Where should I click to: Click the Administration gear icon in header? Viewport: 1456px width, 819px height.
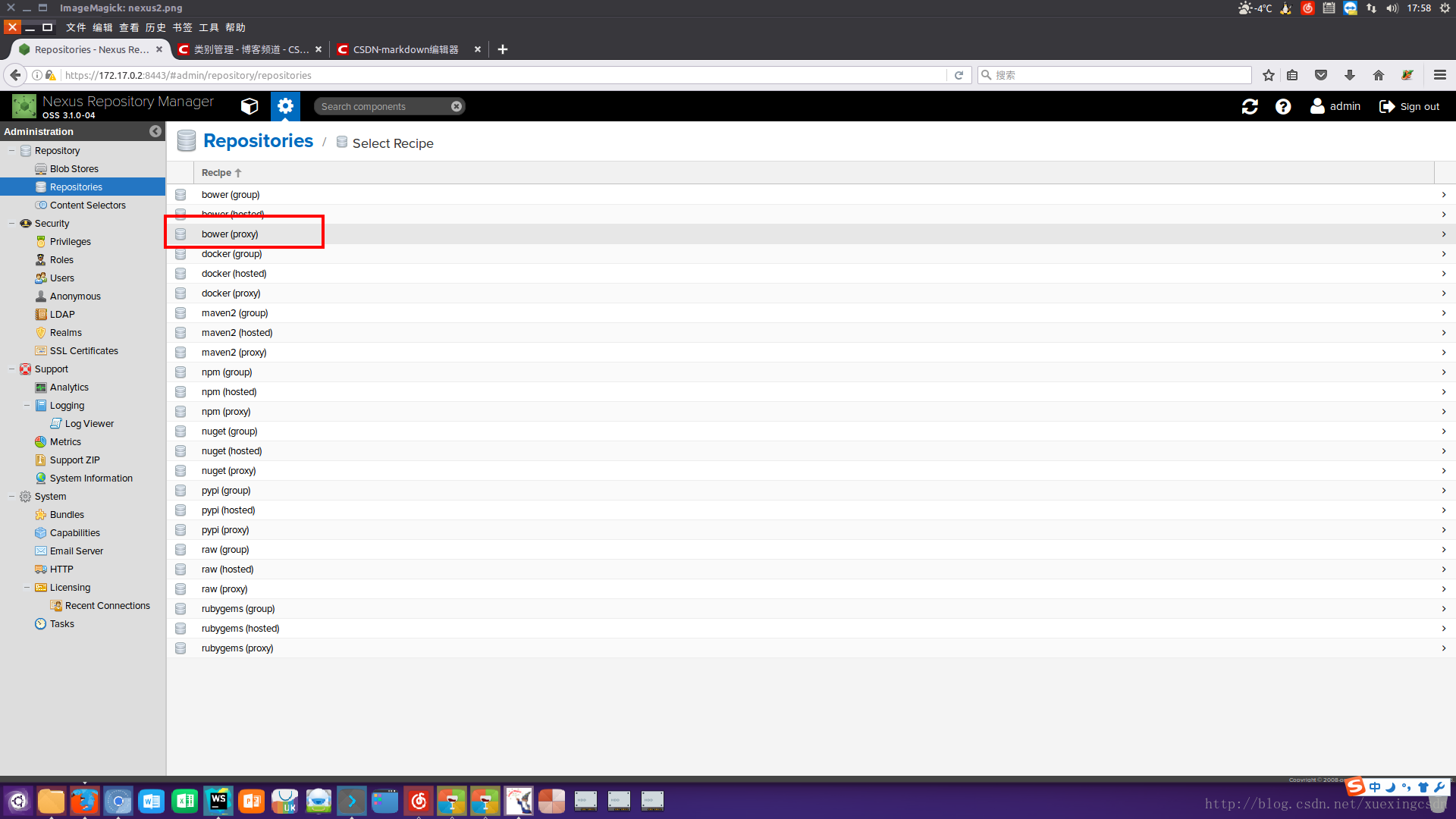(285, 106)
